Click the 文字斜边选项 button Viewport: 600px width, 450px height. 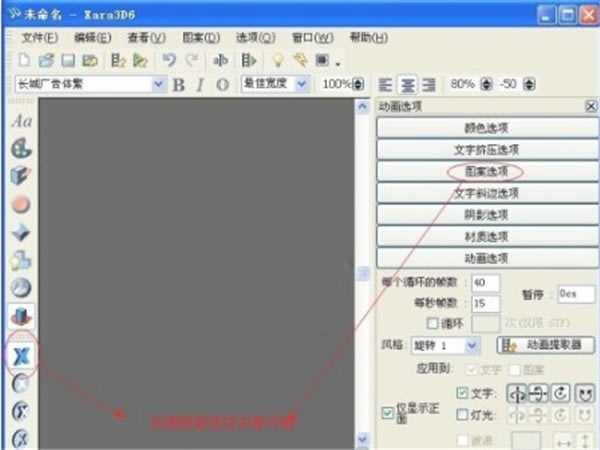pos(488,193)
